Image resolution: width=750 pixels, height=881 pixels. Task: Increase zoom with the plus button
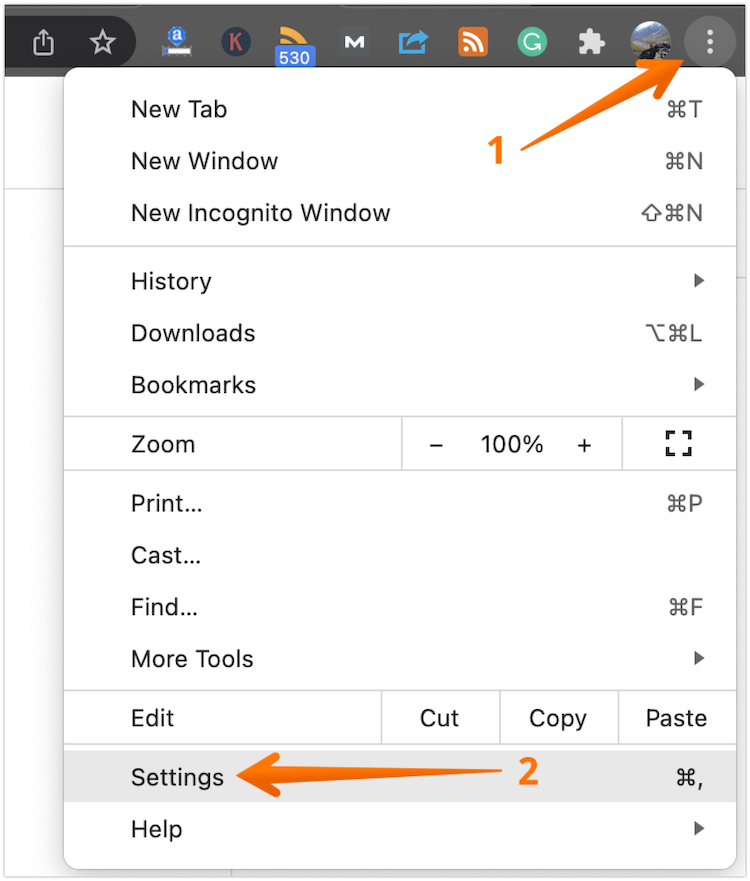(584, 445)
